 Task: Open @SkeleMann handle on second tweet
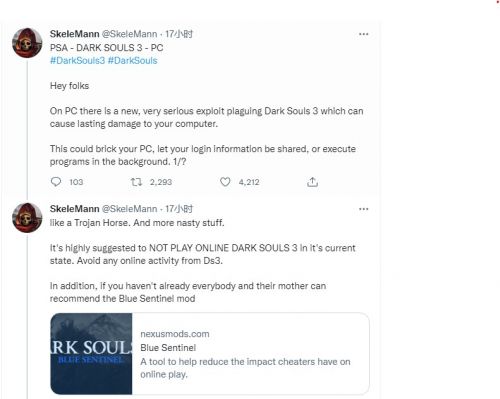tap(129, 209)
